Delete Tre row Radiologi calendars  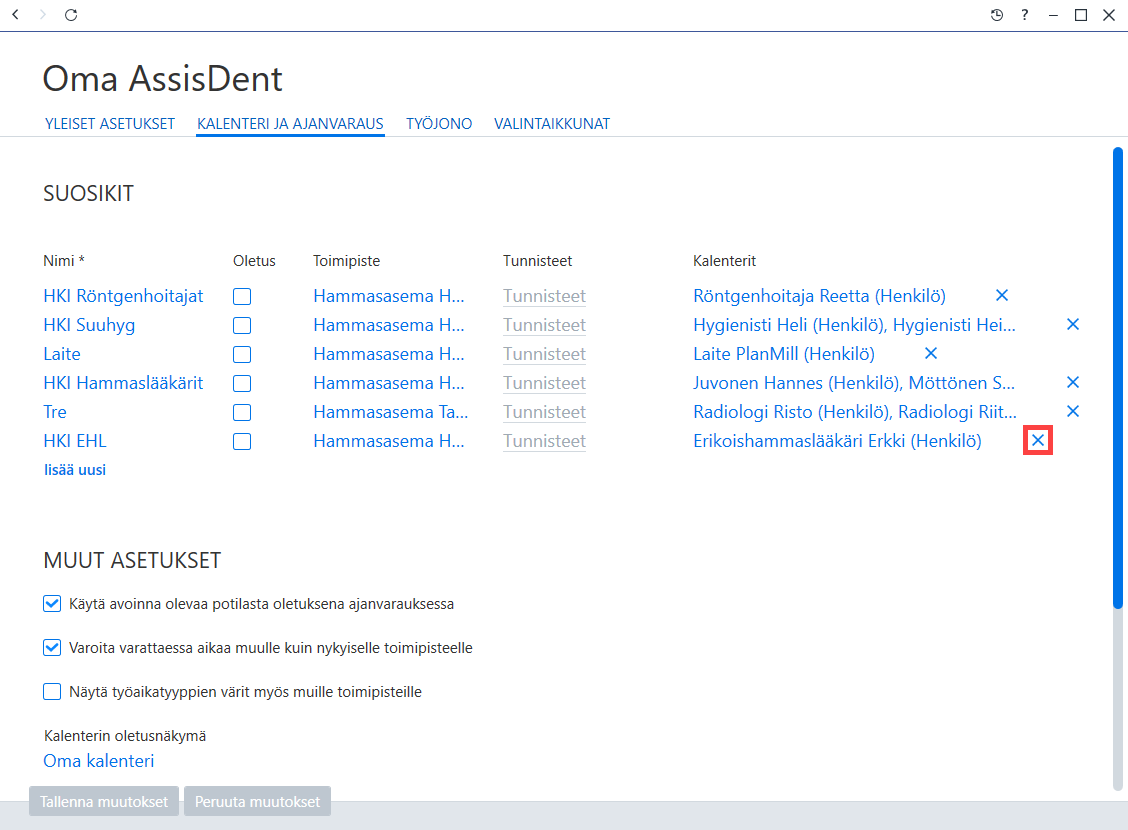pyautogui.click(x=1073, y=411)
